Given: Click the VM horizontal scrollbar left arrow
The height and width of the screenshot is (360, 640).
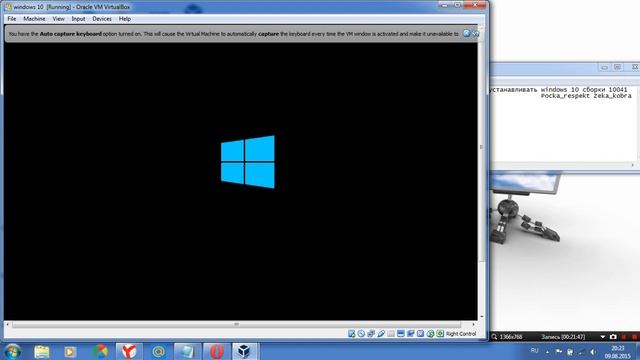Looking at the screenshot, I should pyautogui.click(x=7, y=324).
